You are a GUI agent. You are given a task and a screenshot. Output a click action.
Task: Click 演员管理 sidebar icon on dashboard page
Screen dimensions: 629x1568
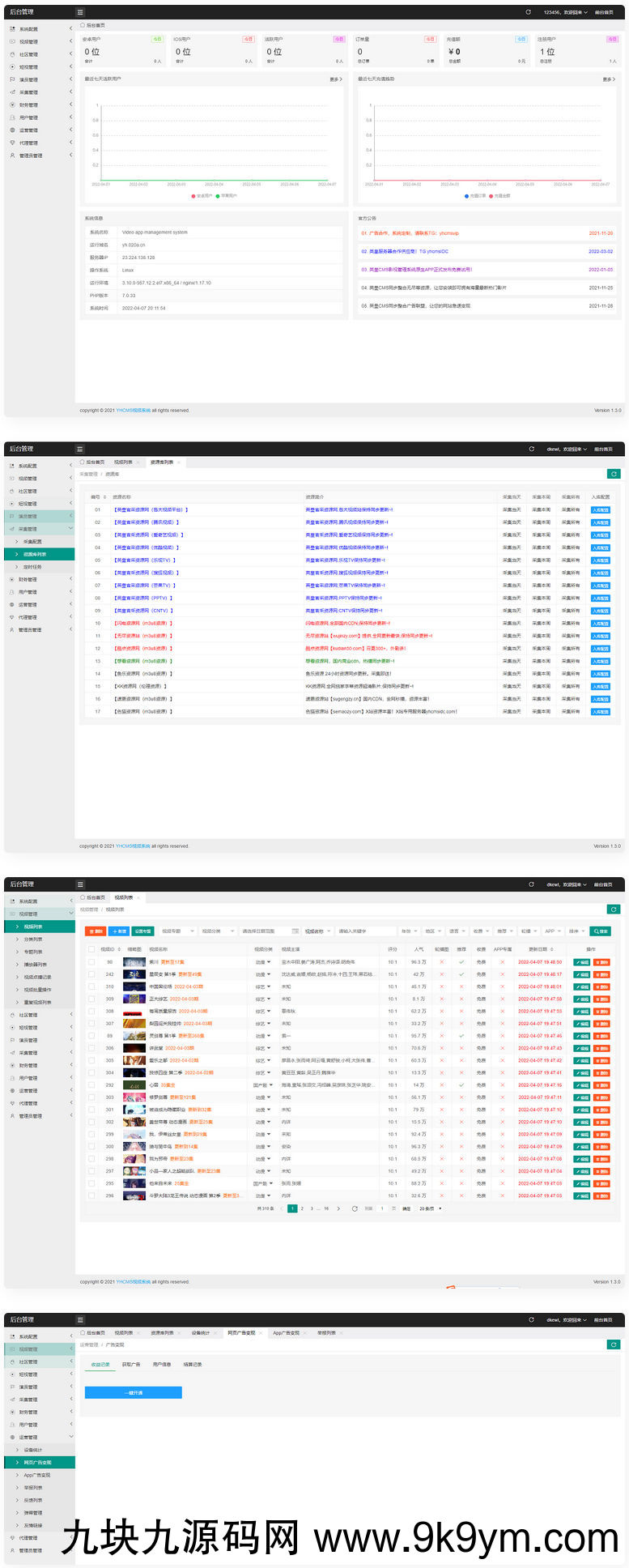[12, 79]
